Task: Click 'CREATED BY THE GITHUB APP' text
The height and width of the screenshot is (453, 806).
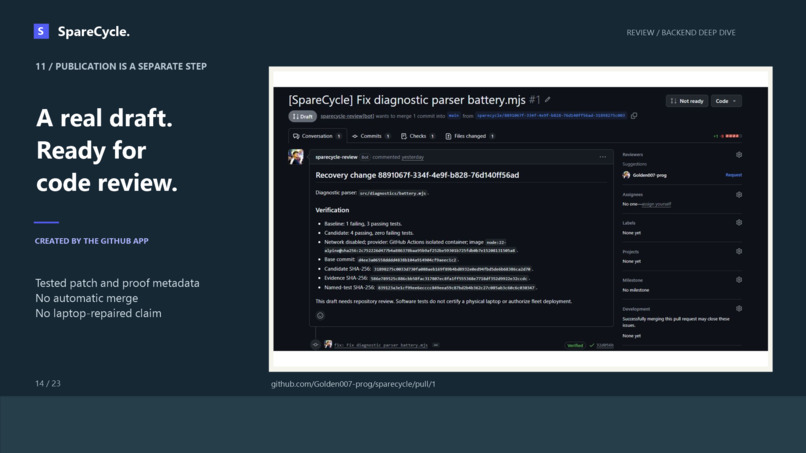Action: tap(91, 241)
